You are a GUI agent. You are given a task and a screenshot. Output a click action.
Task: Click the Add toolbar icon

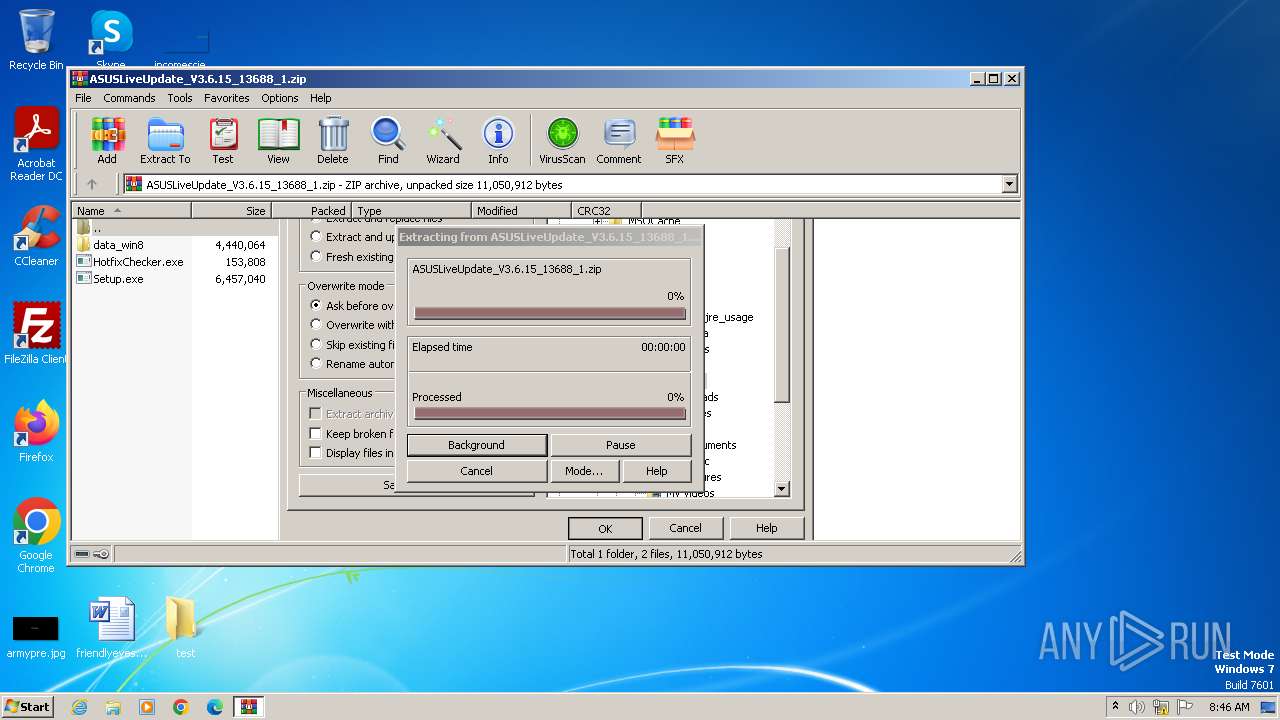(x=107, y=141)
